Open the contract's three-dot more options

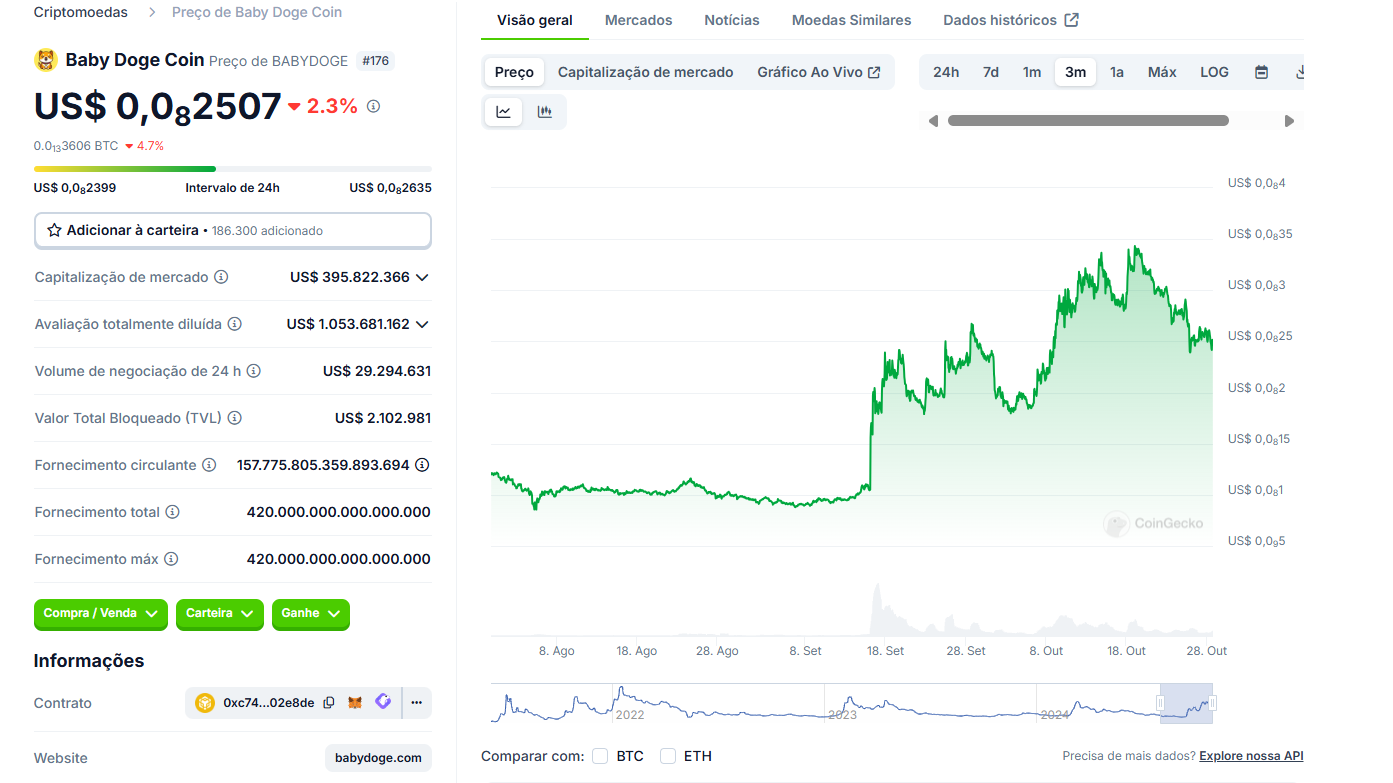(417, 703)
